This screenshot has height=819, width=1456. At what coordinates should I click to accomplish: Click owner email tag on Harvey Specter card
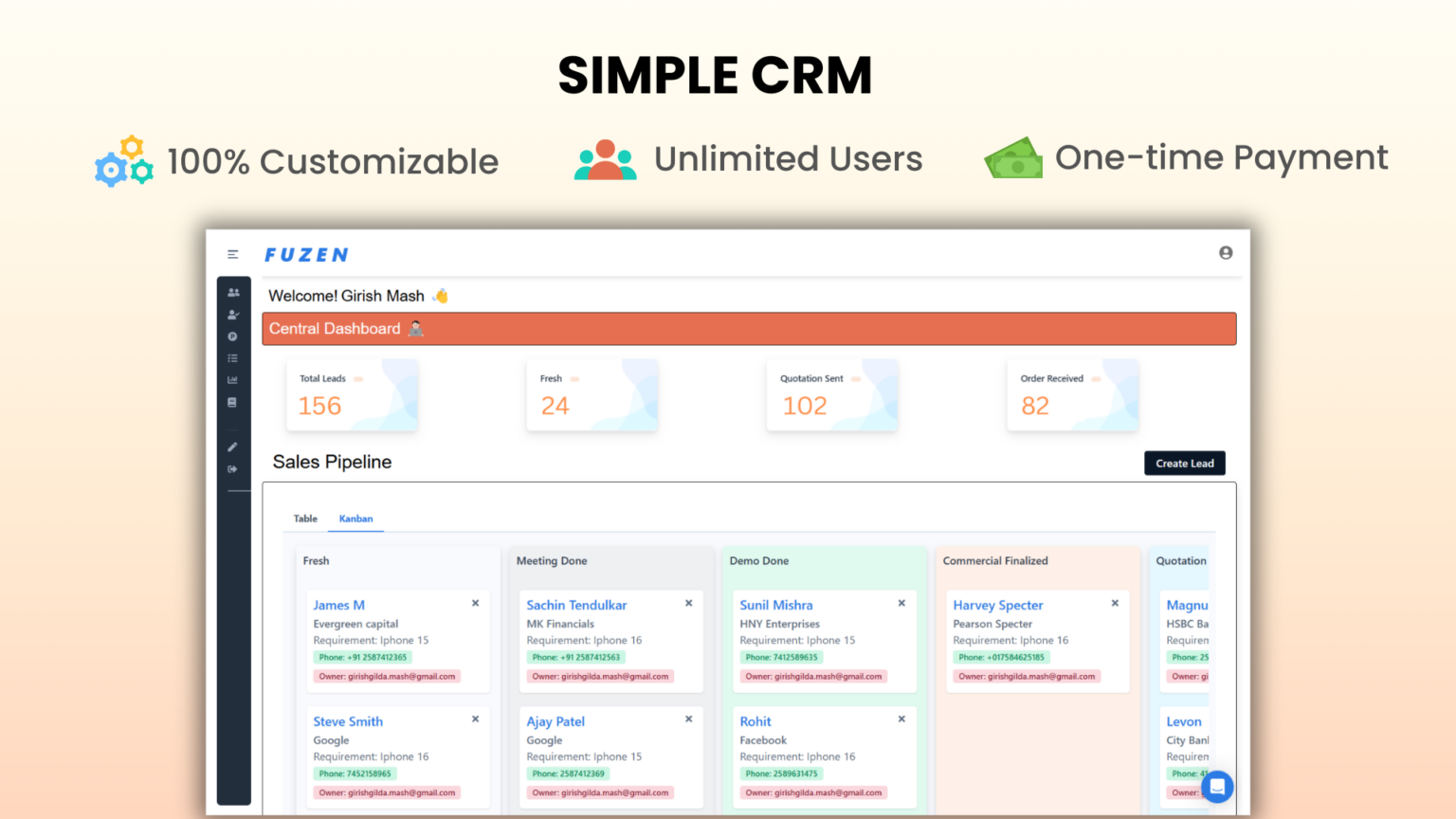click(1027, 677)
